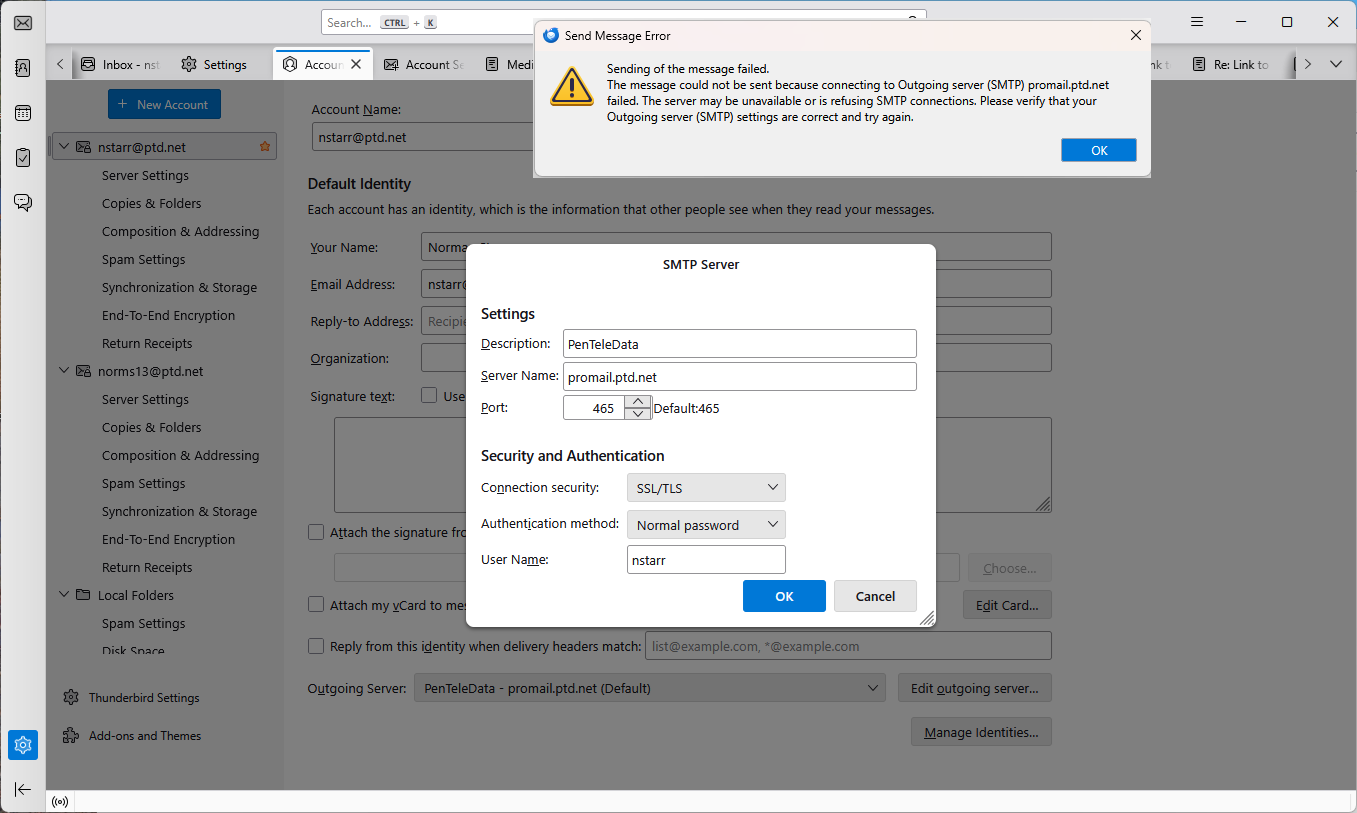Image resolution: width=1357 pixels, height=813 pixels.
Task: Open Synchronization & Storage under norms13@ptd.net
Action: (179, 511)
